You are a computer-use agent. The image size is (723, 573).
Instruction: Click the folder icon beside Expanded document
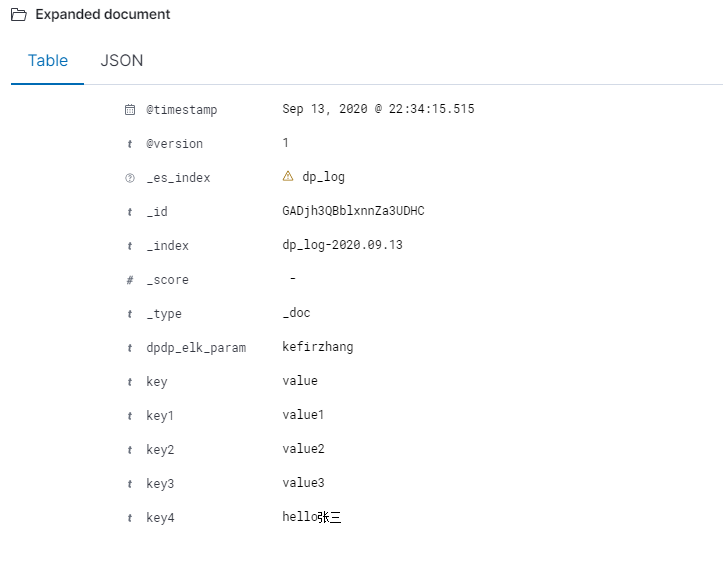pyautogui.click(x=18, y=15)
